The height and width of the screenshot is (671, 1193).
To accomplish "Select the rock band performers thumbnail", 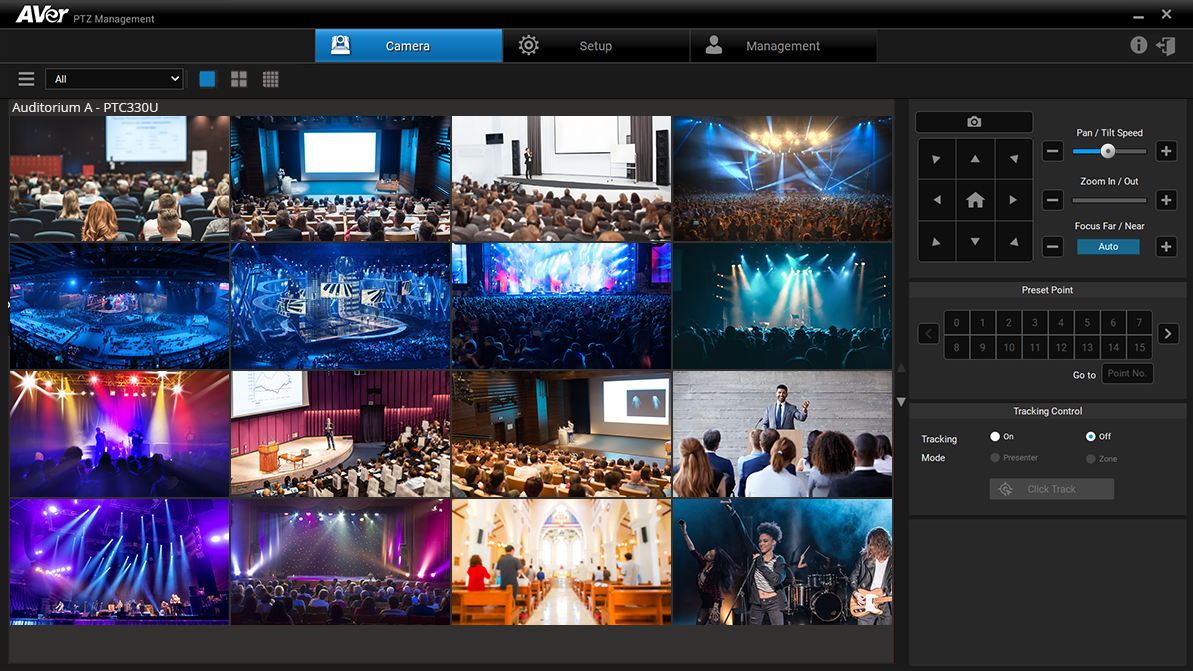I will click(x=782, y=561).
